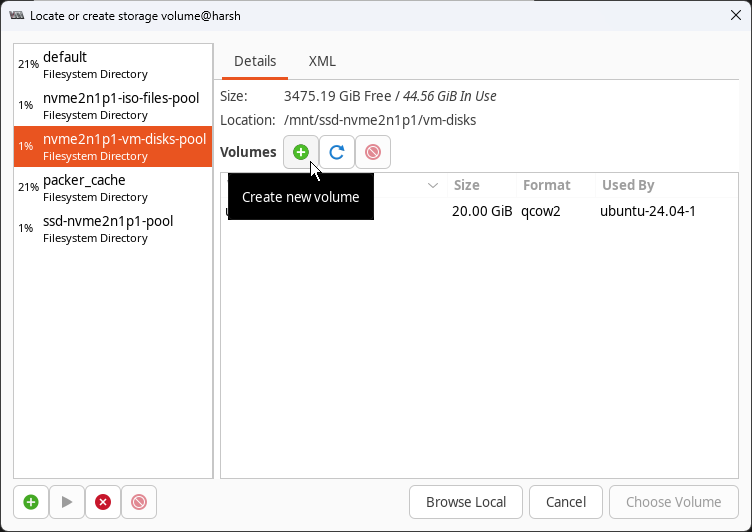The height and width of the screenshot is (532, 752).
Task: Sort volumes using the name column arrow
Action: [433, 185]
